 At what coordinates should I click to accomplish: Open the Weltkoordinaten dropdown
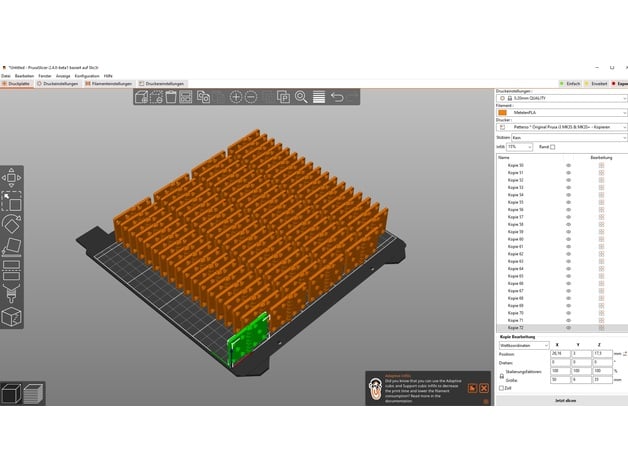pos(524,345)
